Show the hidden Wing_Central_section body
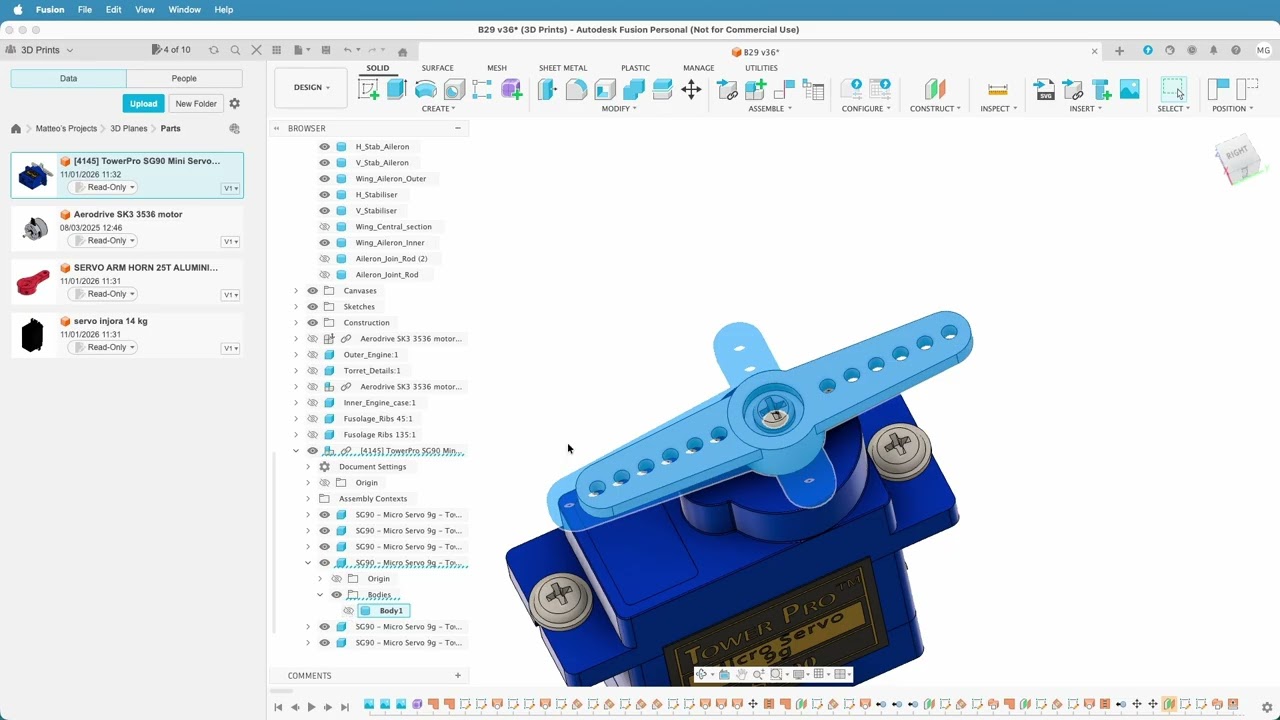Screen dimensions: 1280x720 coord(324,227)
